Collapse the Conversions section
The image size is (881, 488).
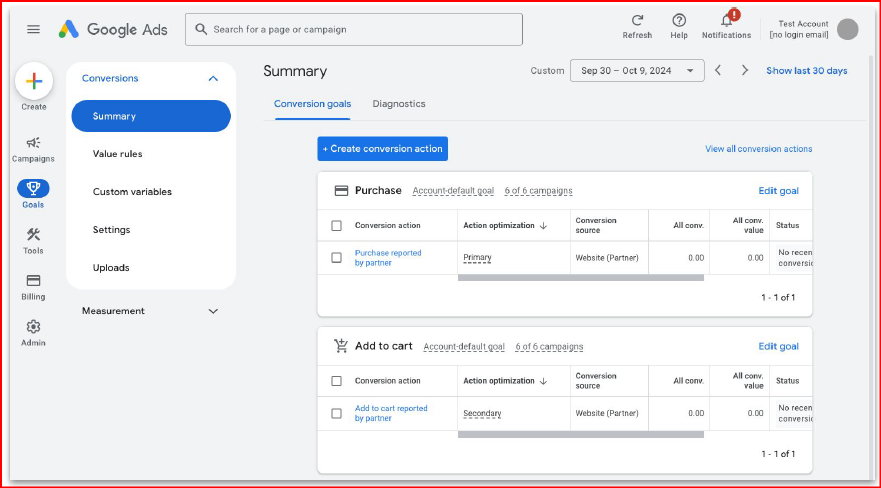(212, 78)
